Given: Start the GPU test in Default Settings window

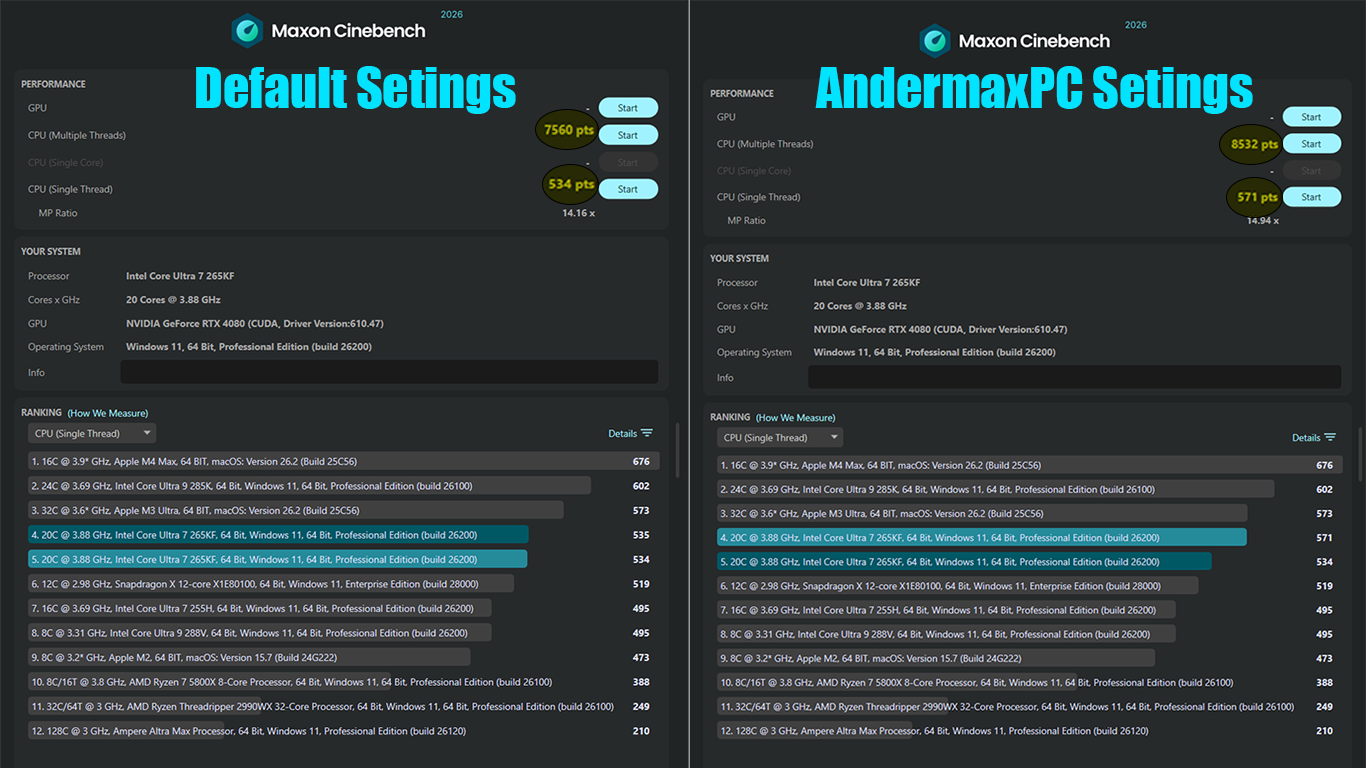Looking at the screenshot, I should click(x=628, y=108).
